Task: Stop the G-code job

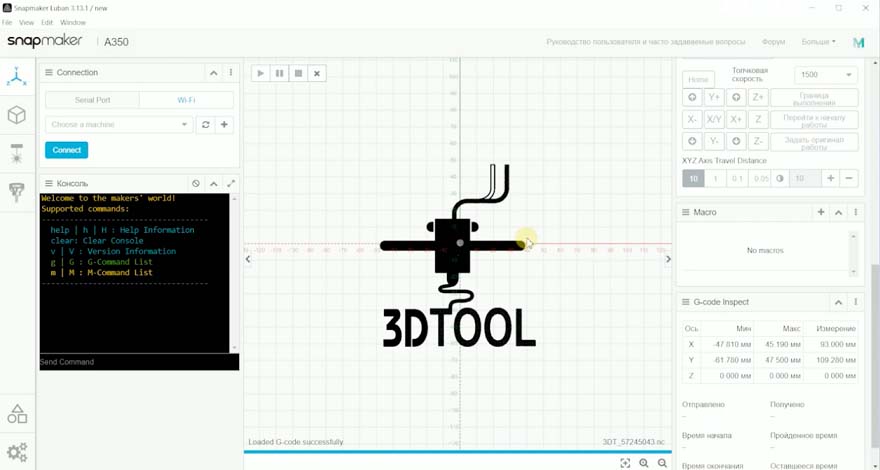Action: 299,74
